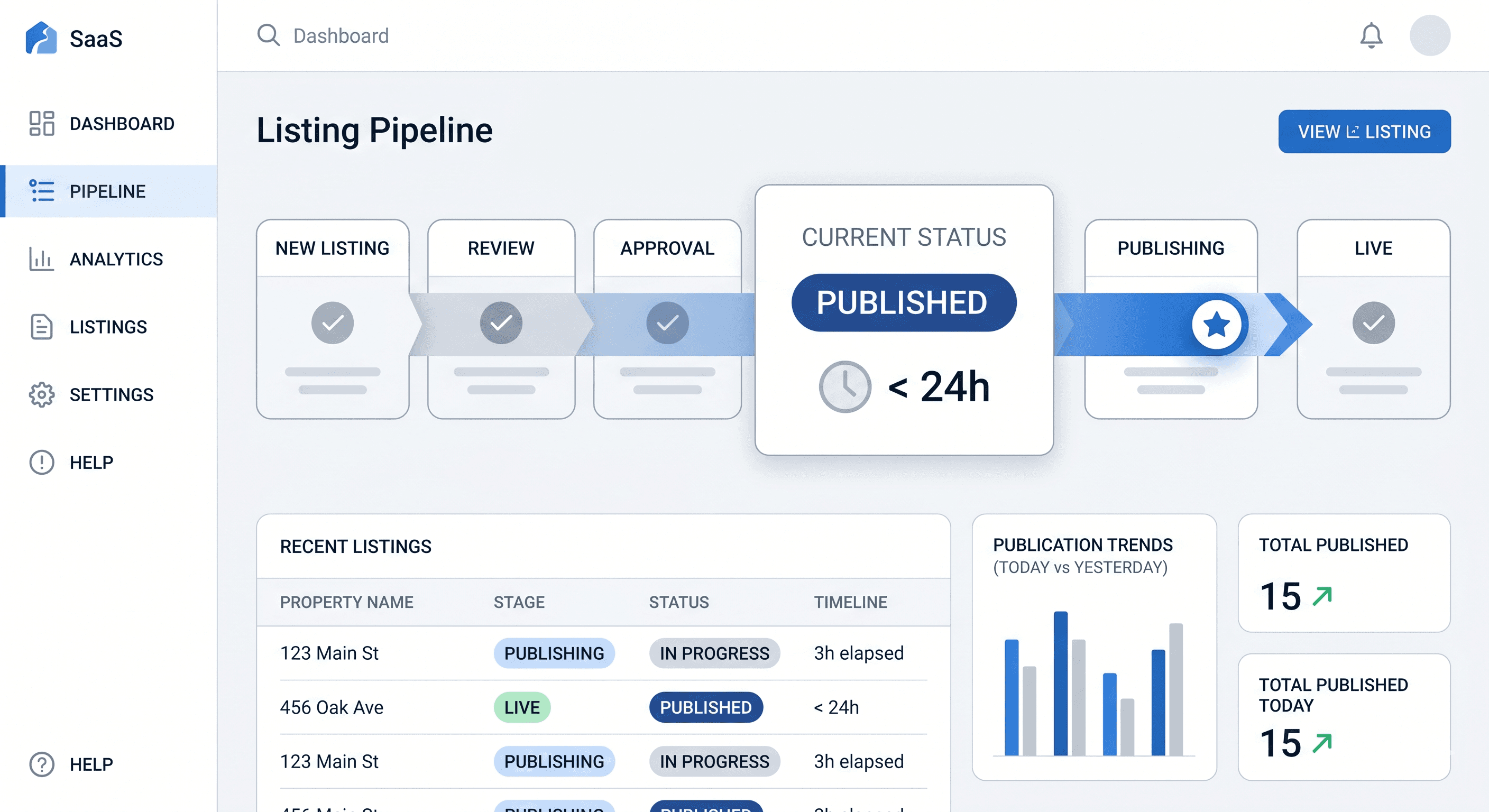Select the LIVE stage card header
This screenshot has height=812, width=1489.
[1373, 248]
